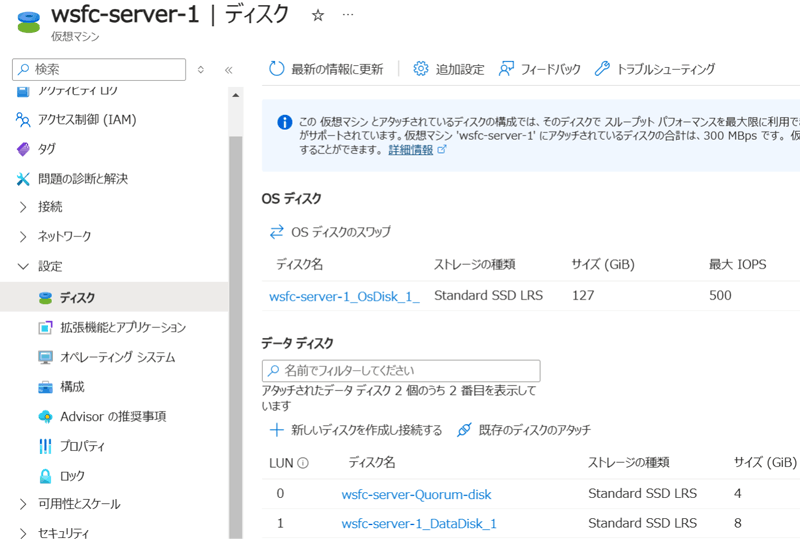The width and height of the screenshot is (800, 539).
Task: Expand the セキュリティ section
Action: [53, 532]
